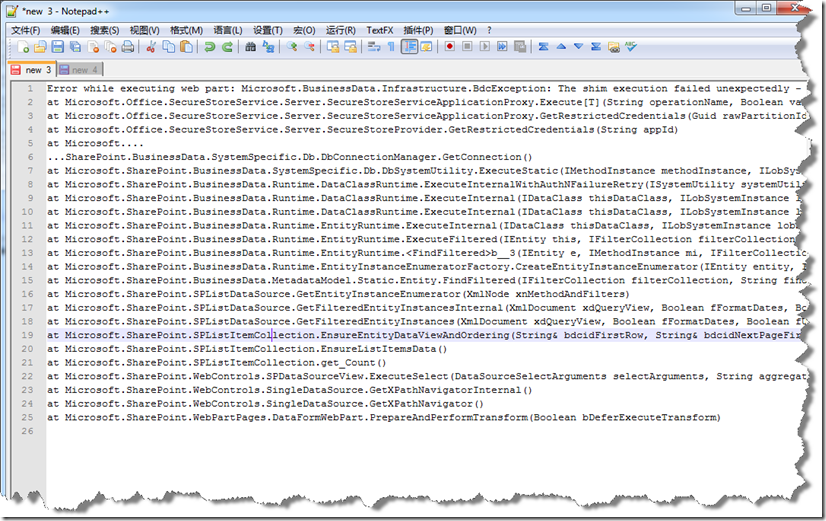Play back the recorded macro

485,47
